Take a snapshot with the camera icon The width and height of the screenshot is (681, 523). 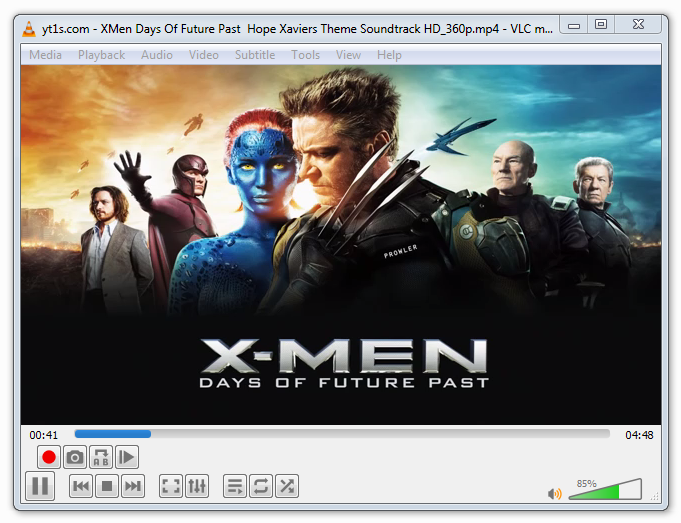pyautogui.click(x=75, y=457)
